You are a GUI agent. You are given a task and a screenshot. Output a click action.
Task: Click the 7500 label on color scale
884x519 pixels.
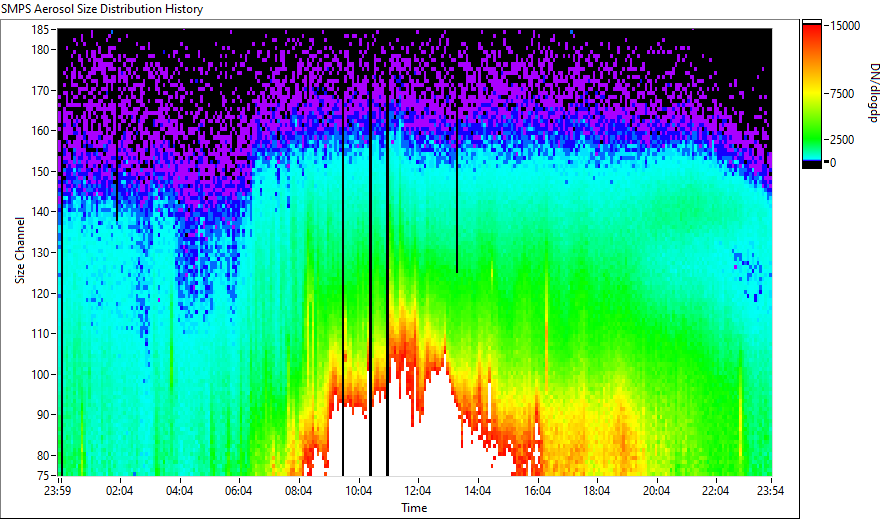click(x=842, y=94)
